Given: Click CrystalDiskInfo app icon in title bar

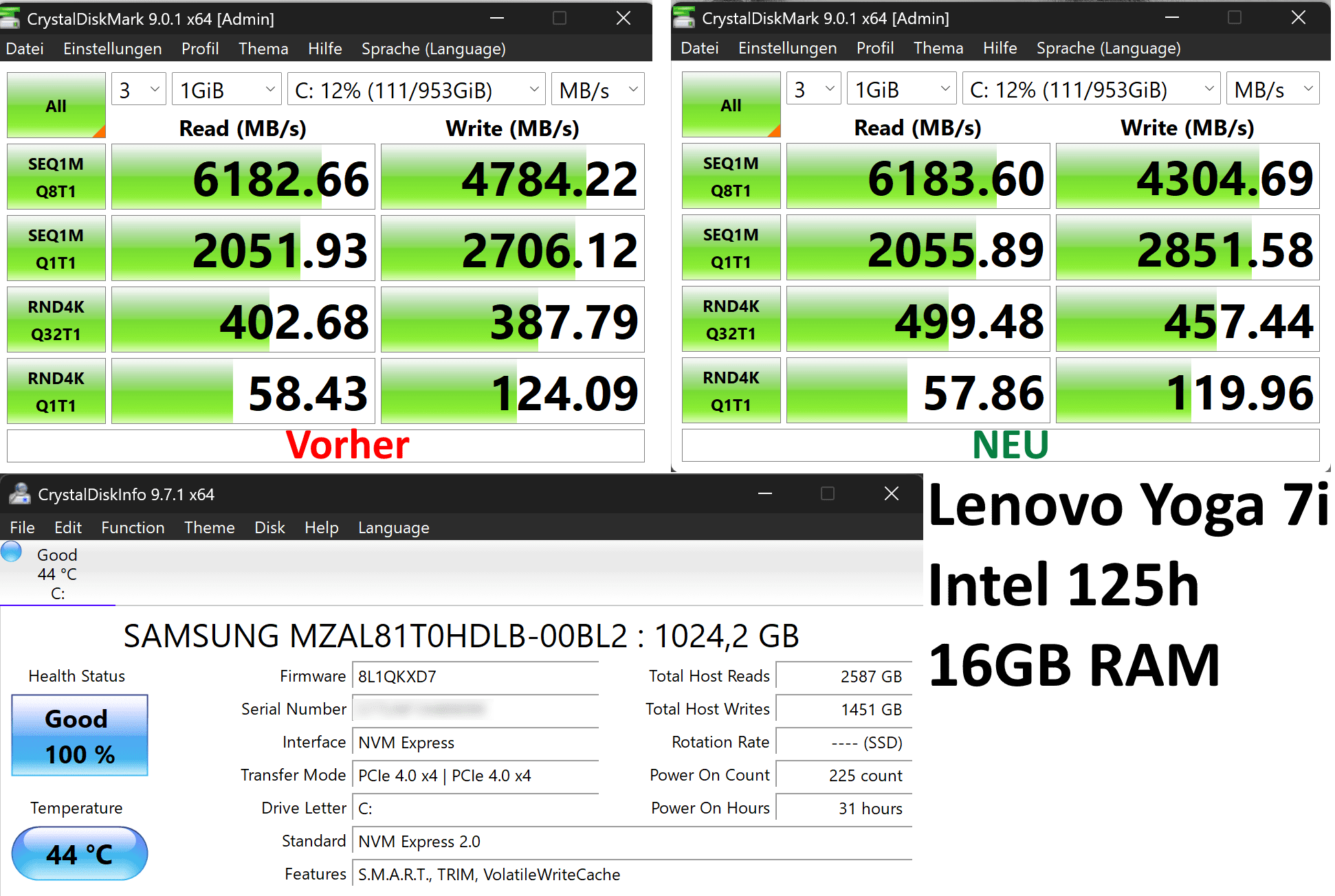Looking at the screenshot, I should (x=20, y=494).
